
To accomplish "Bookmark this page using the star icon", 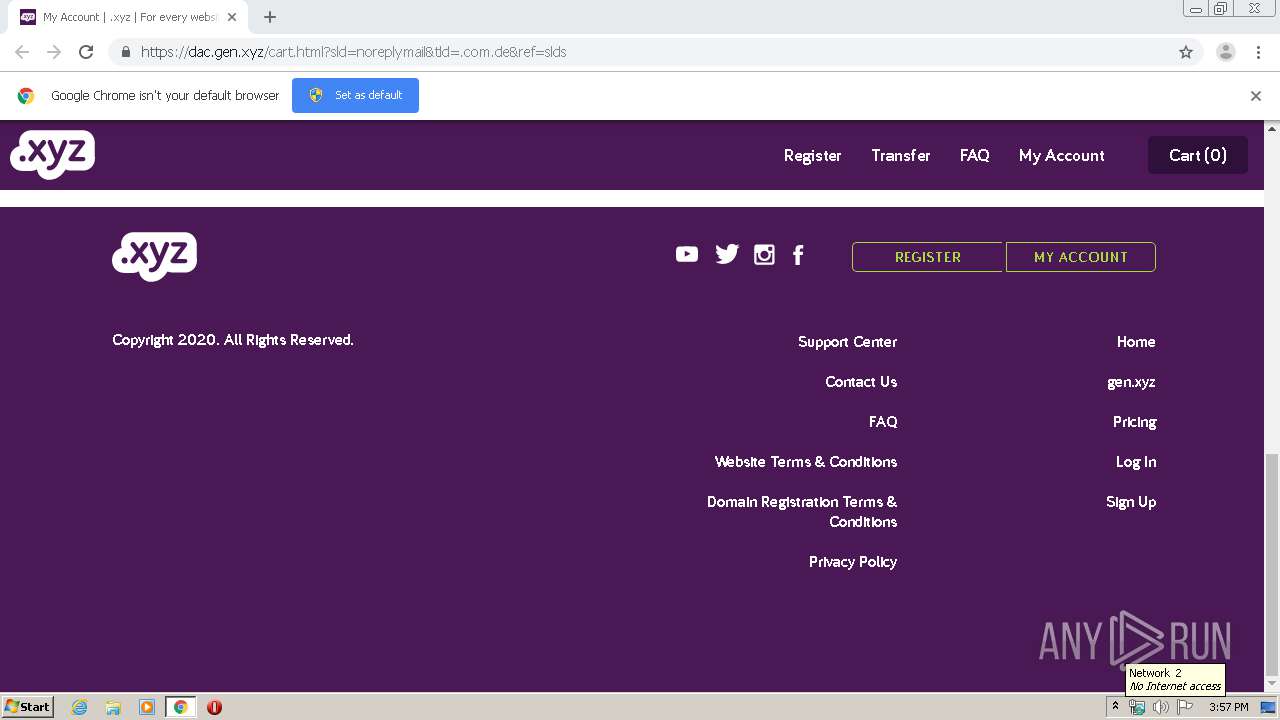I will [1186, 52].
